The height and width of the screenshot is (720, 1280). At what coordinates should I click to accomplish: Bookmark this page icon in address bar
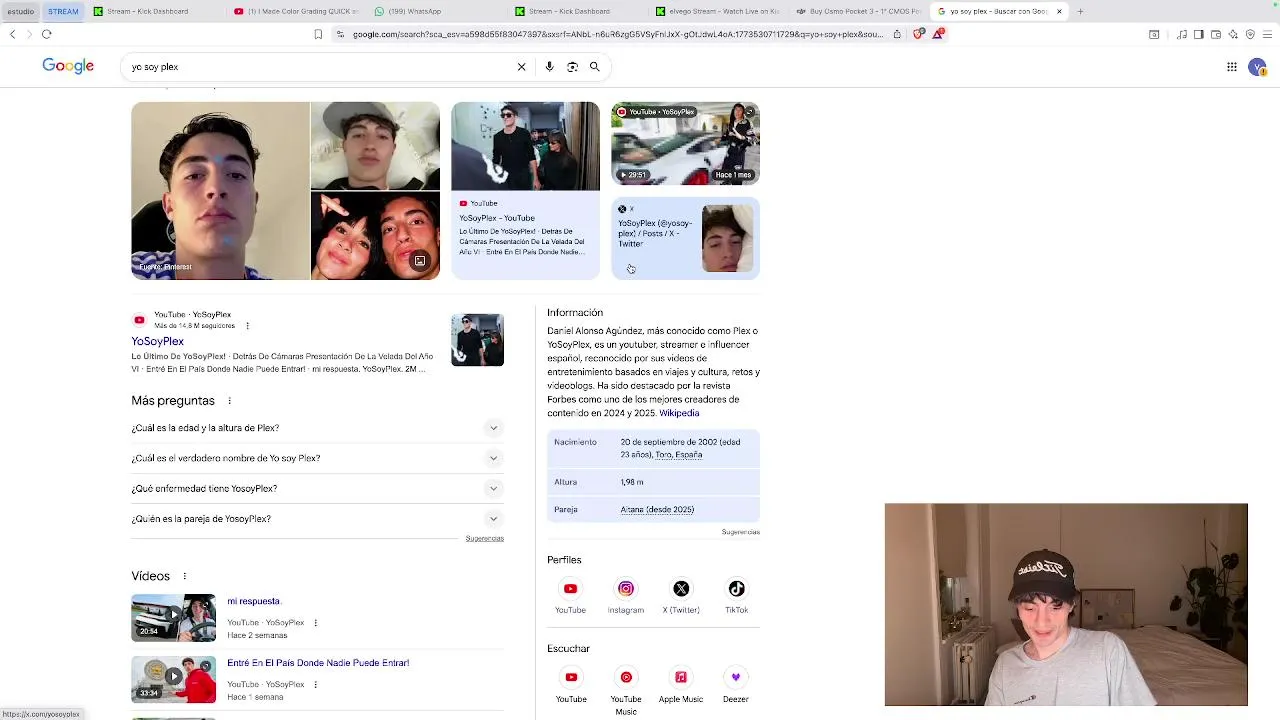coord(318,34)
